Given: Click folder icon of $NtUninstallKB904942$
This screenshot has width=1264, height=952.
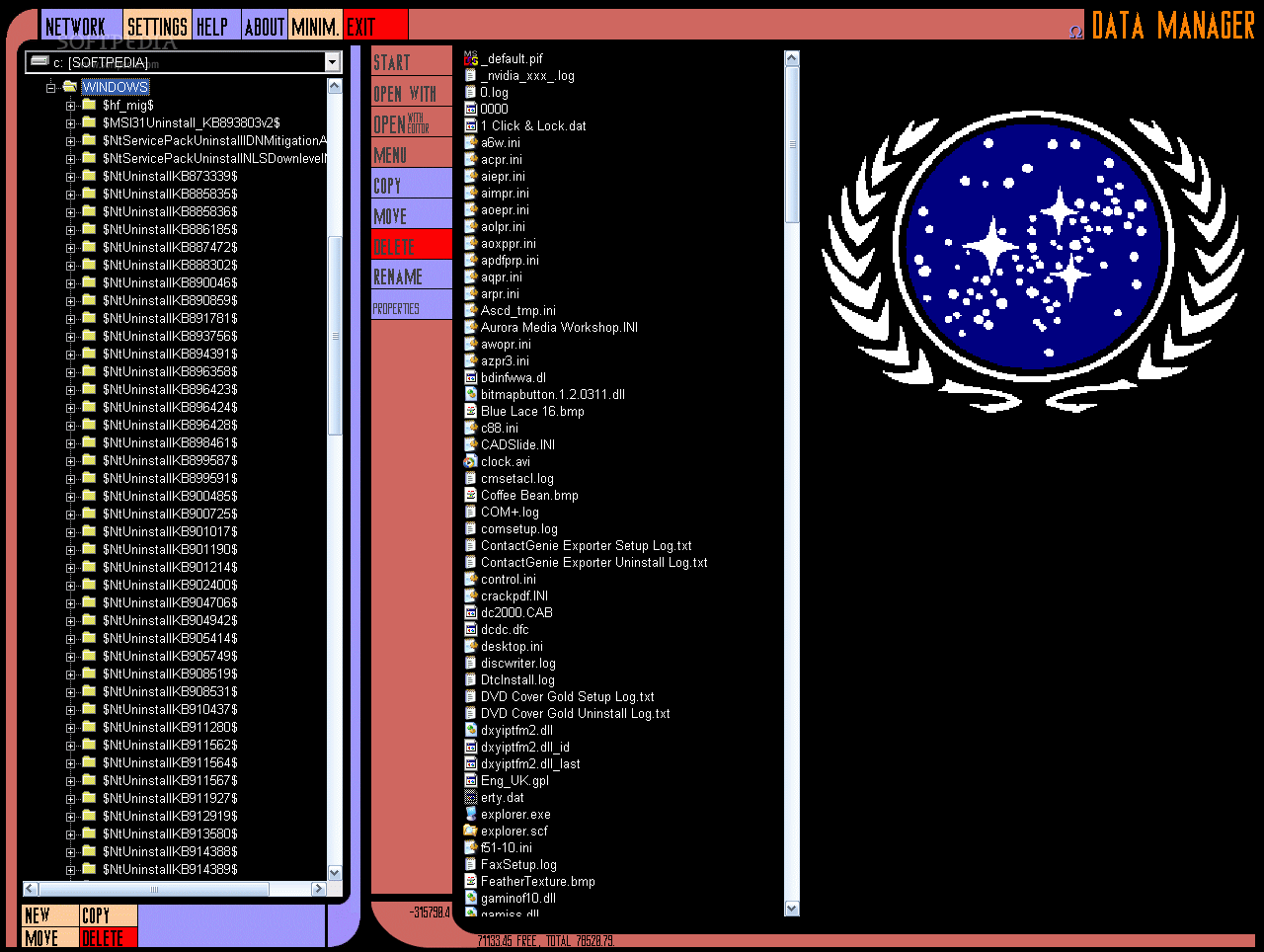Looking at the screenshot, I should 89,620.
